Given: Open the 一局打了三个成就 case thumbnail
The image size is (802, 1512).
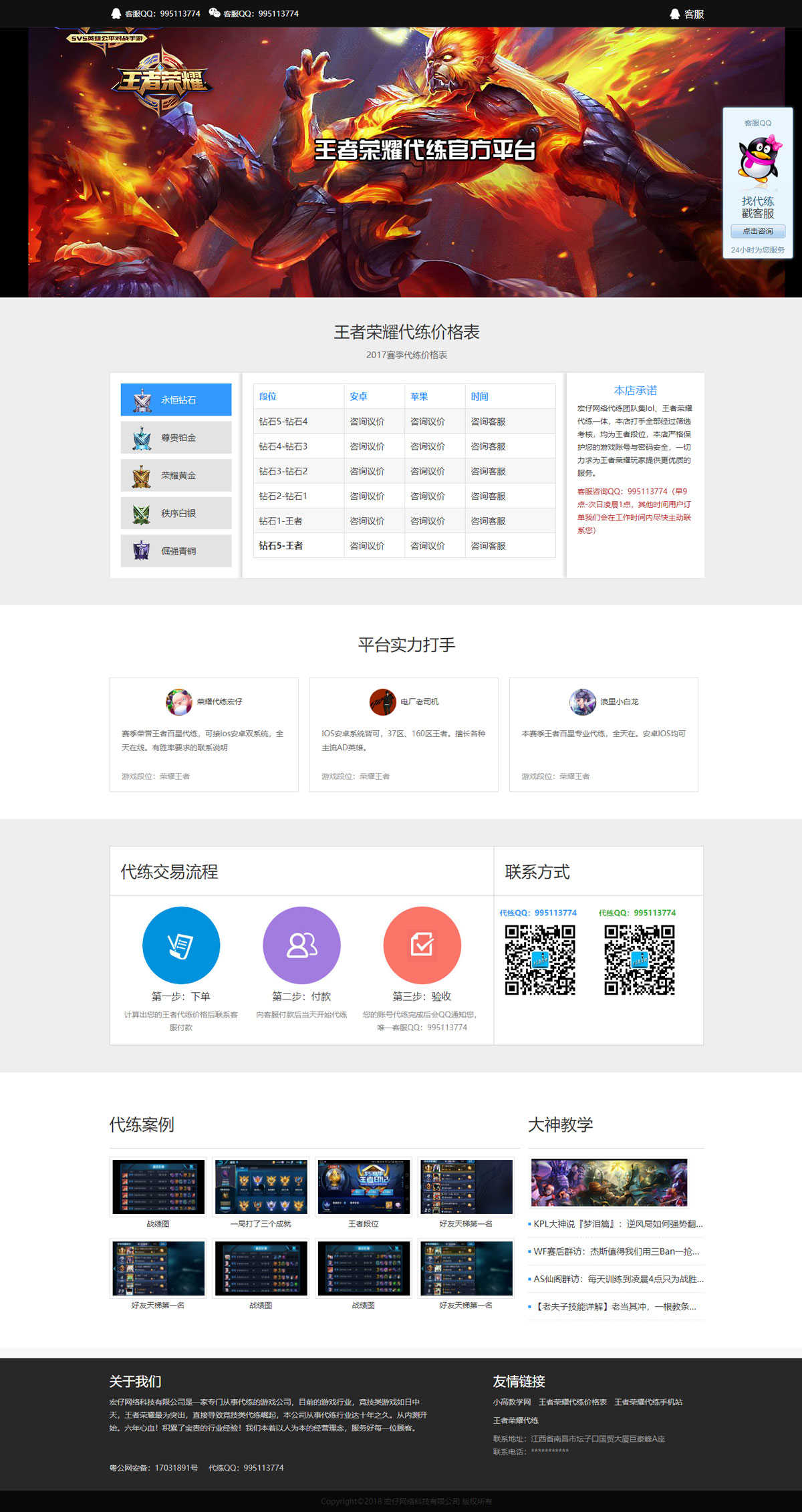Looking at the screenshot, I should [x=261, y=1187].
